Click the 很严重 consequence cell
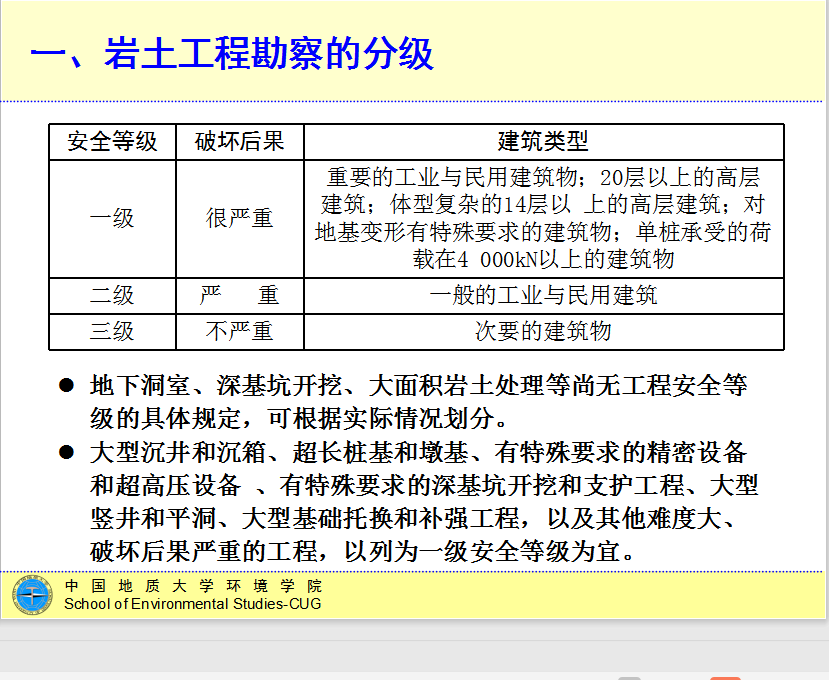The height and width of the screenshot is (680, 829). coord(240,218)
